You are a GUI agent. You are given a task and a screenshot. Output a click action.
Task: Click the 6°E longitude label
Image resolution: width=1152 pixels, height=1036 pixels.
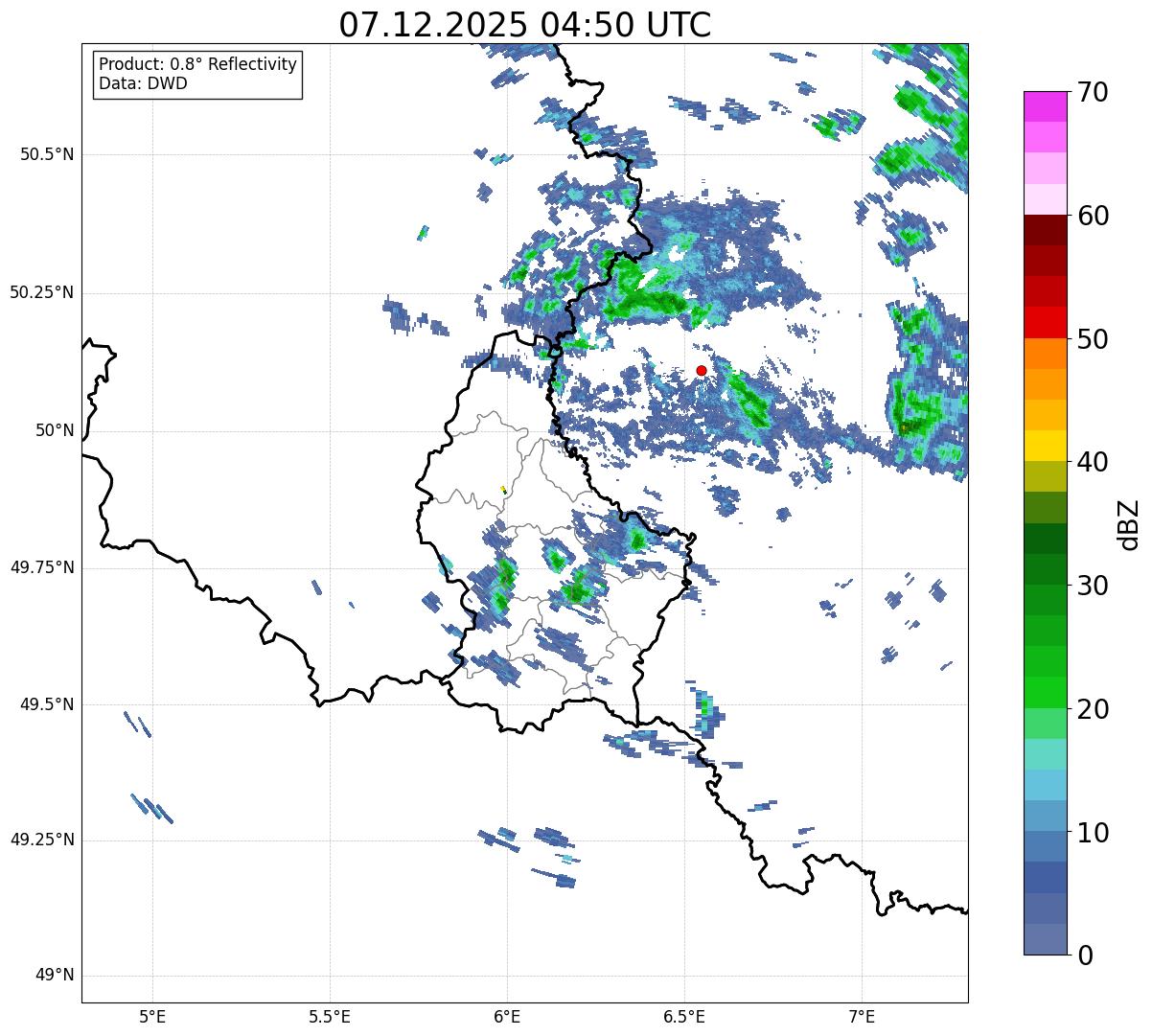click(x=507, y=1016)
